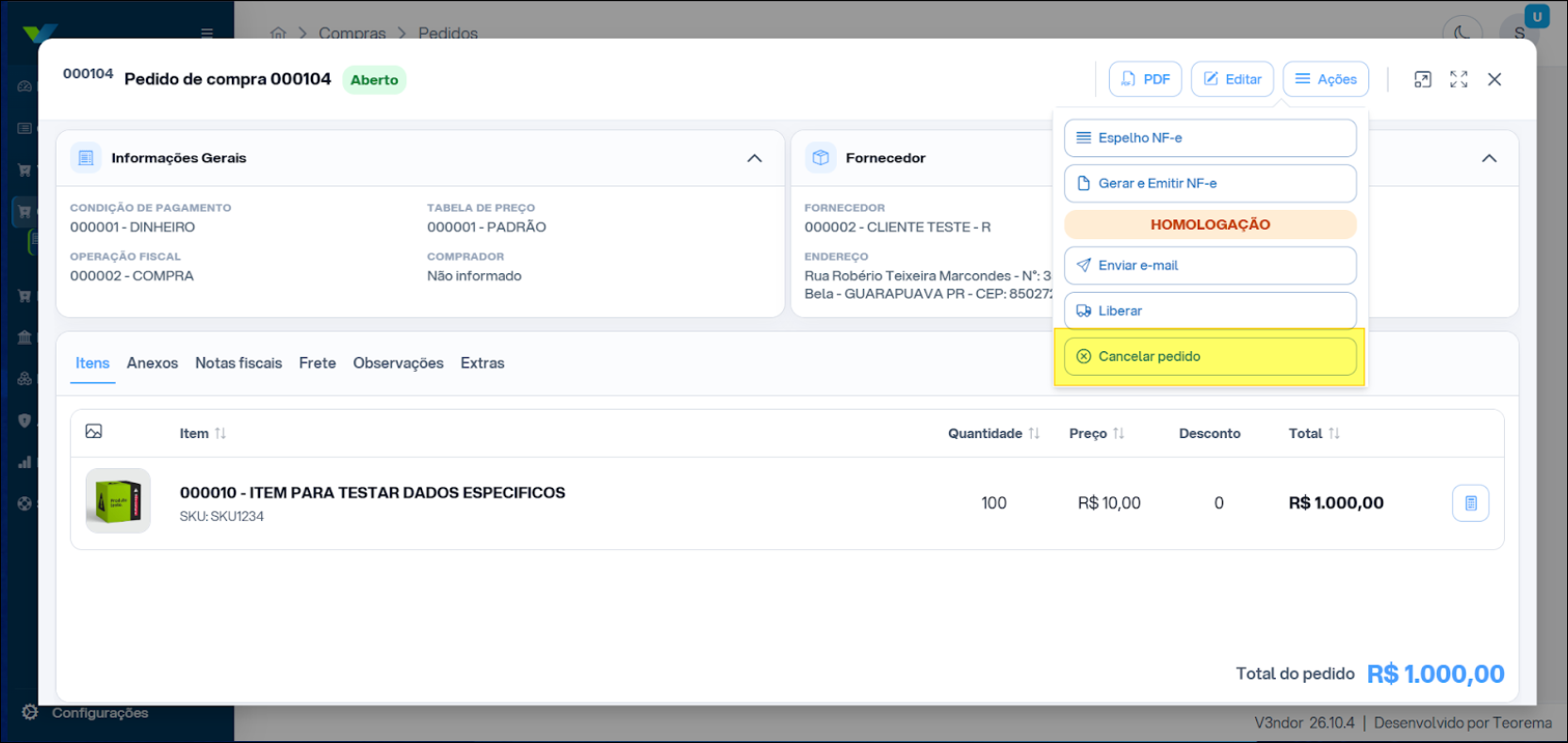Open the Extras tab
The width and height of the screenshot is (1568, 743).
(482, 363)
